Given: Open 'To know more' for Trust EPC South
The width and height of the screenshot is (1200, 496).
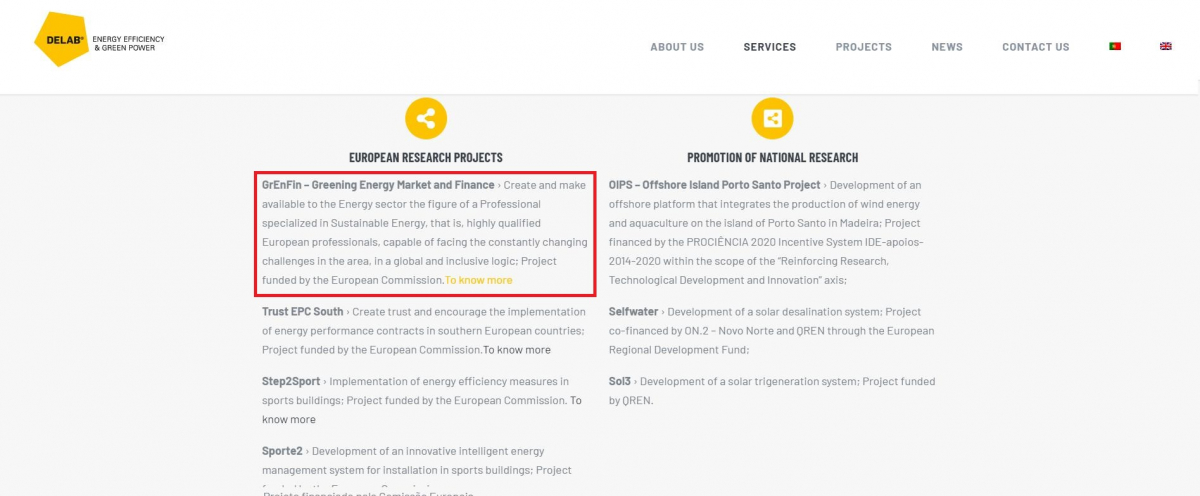Looking at the screenshot, I should pos(517,350).
